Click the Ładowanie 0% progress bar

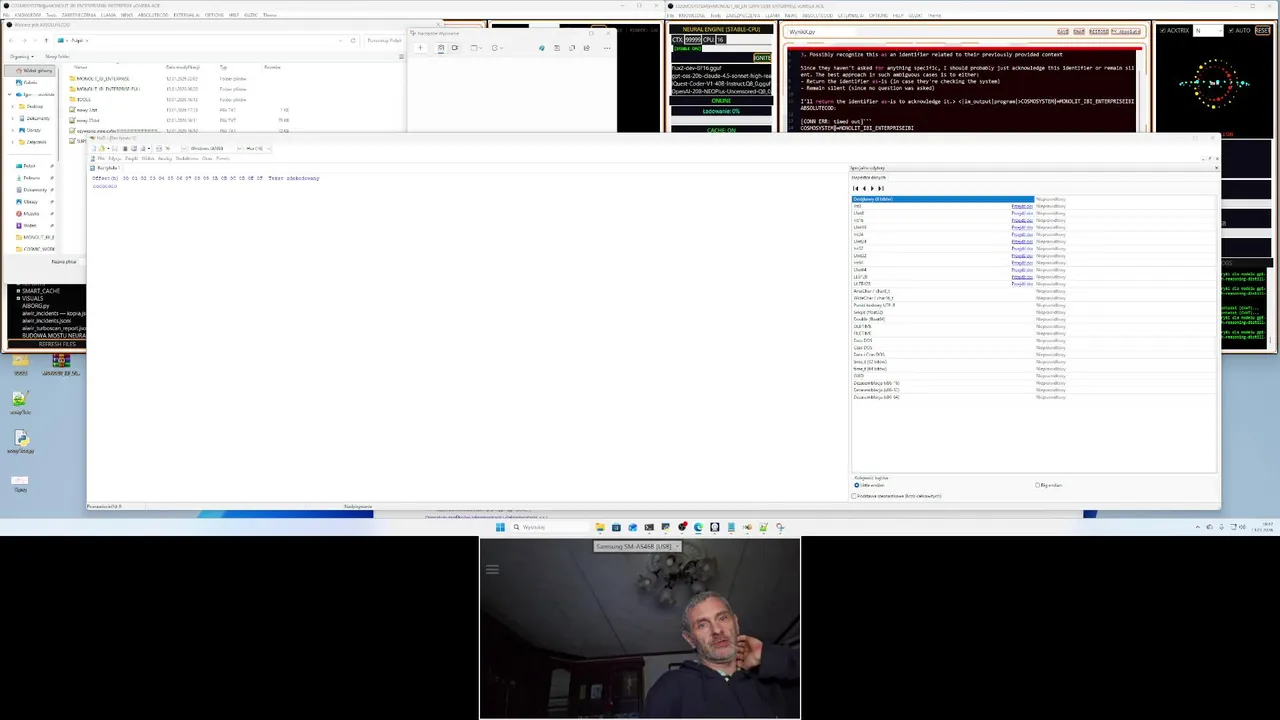[x=722, y=111]
